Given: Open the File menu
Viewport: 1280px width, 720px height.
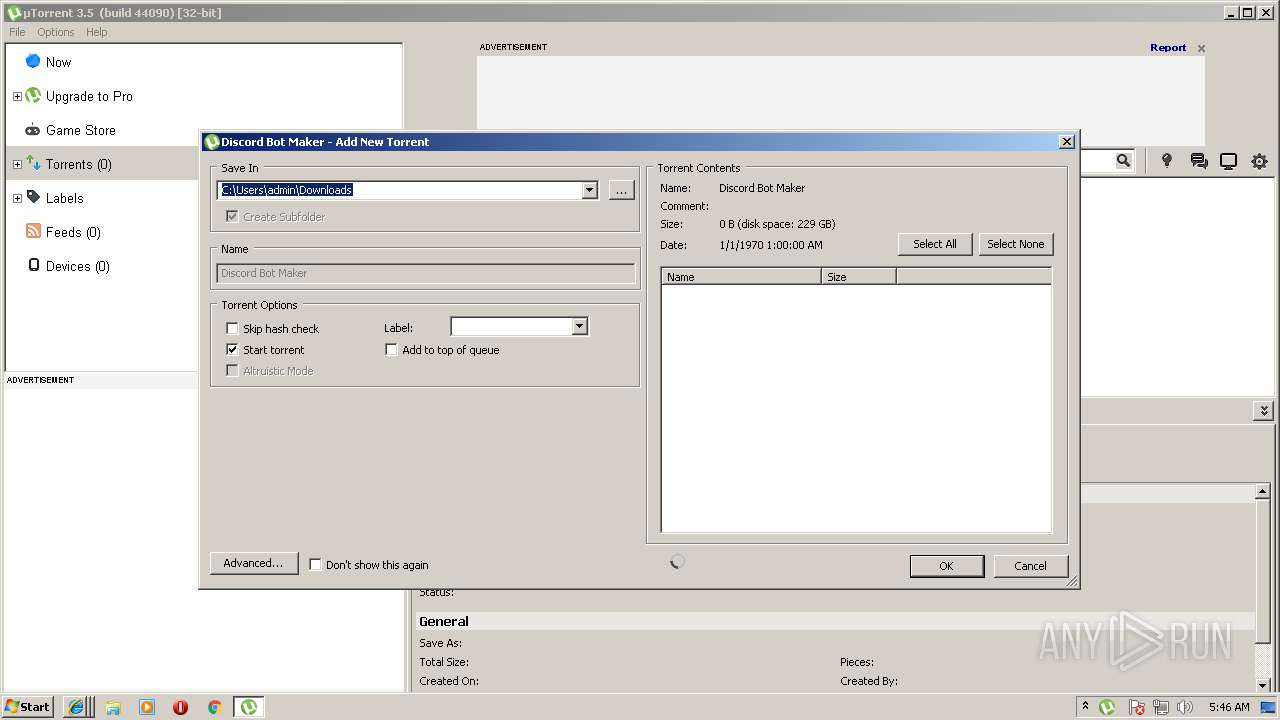Looking at the screenshot, I should tap(17, 32).
